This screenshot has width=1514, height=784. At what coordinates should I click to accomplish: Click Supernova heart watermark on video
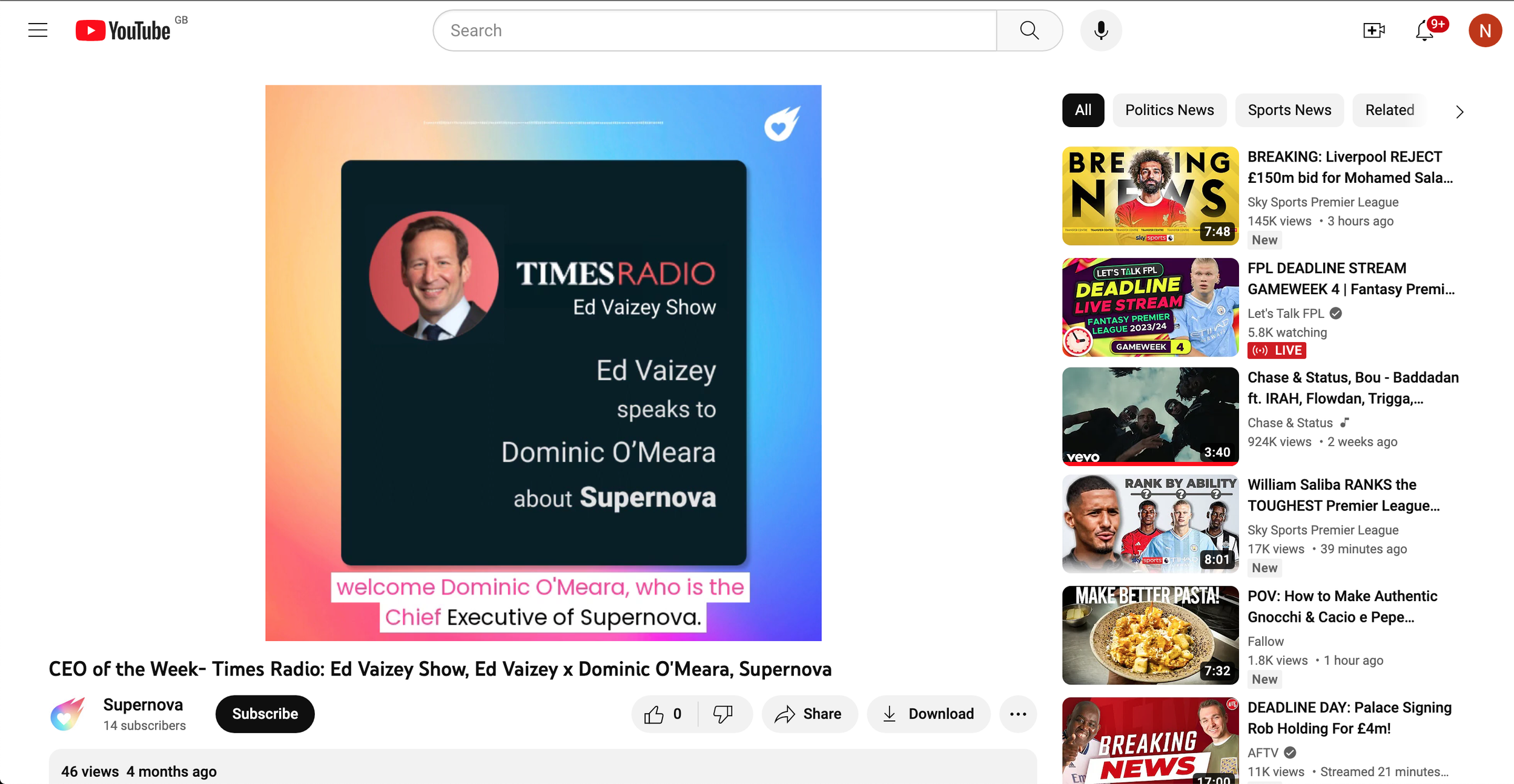[x=781, y=124]
